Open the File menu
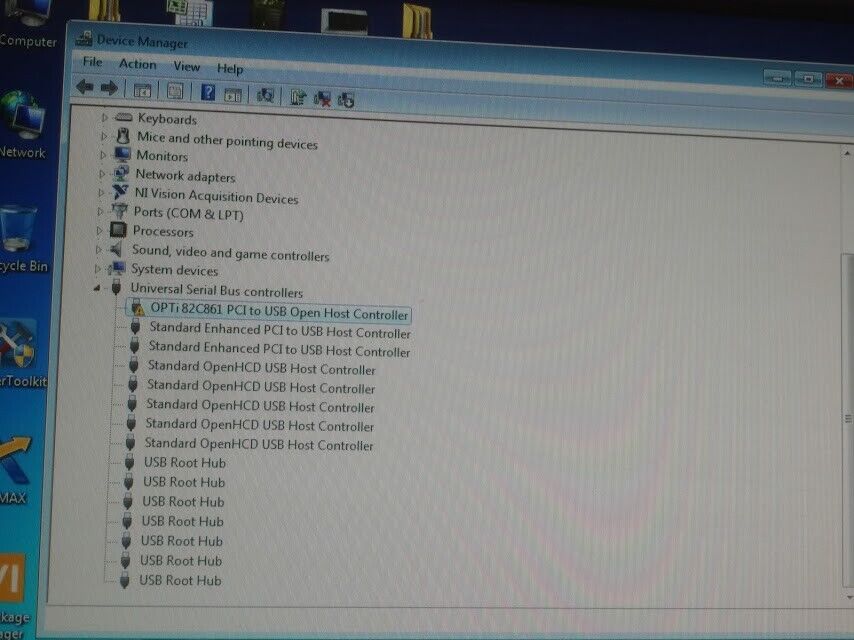Viewport: 854px width, 640px height. tap(93, 62)
